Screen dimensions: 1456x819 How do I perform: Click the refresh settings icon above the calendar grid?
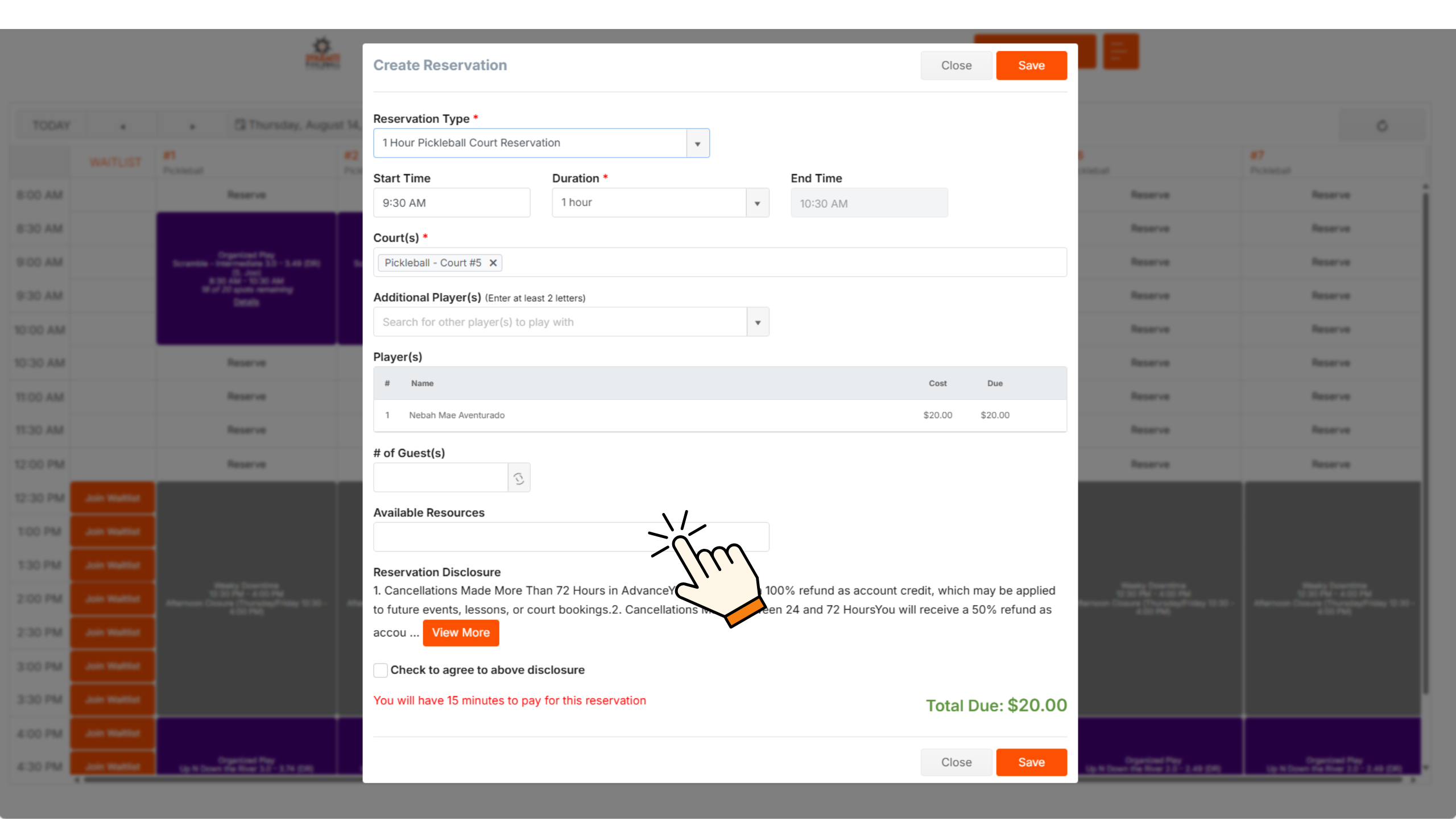point(1382,126)
